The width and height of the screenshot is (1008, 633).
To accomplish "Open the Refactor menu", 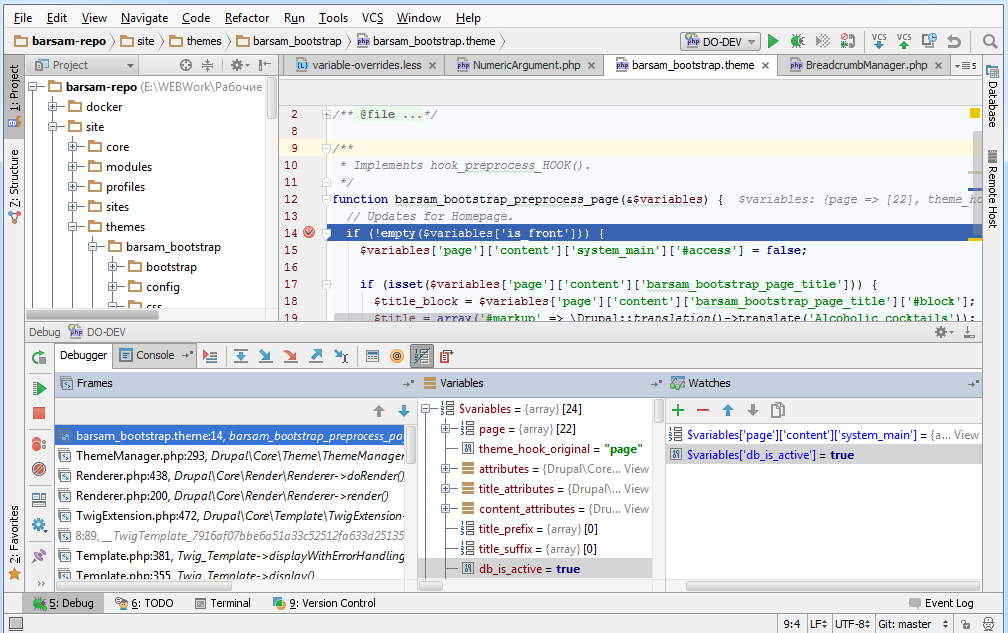I will click(x=247, y=18).
